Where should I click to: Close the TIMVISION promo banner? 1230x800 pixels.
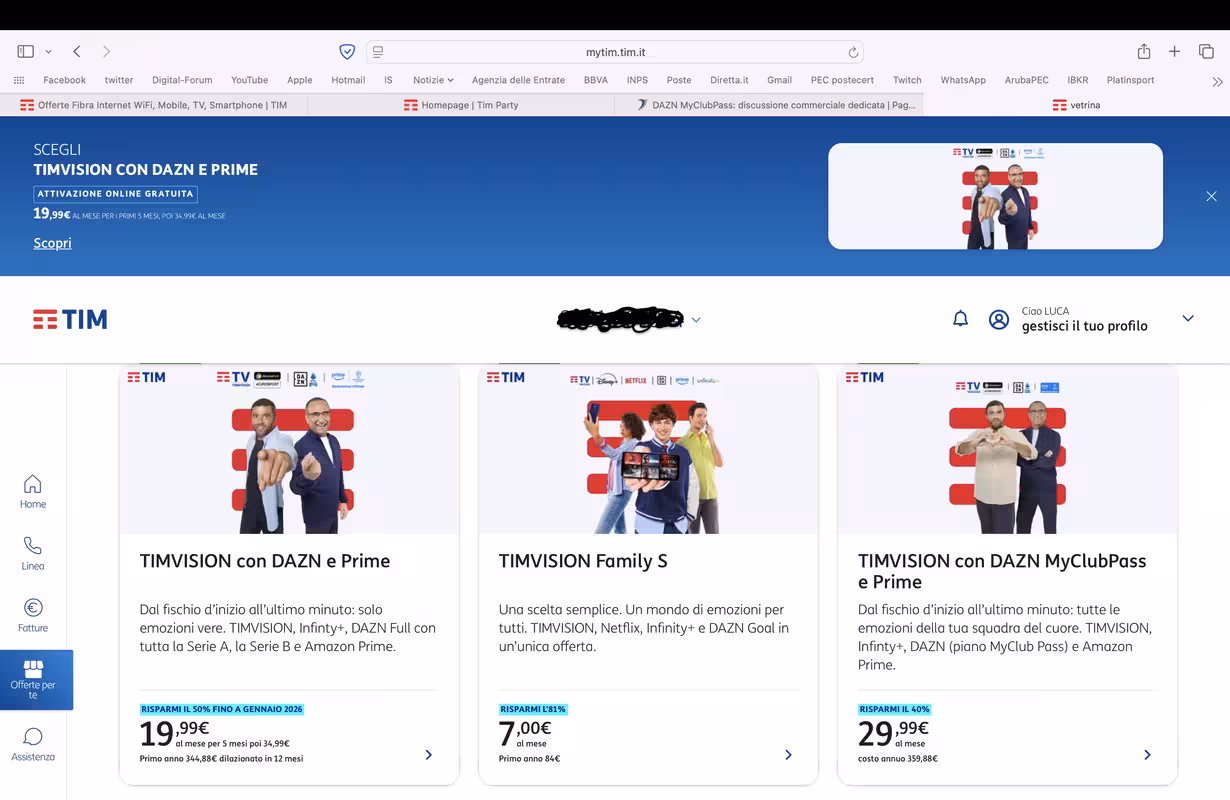[1211, 196]
